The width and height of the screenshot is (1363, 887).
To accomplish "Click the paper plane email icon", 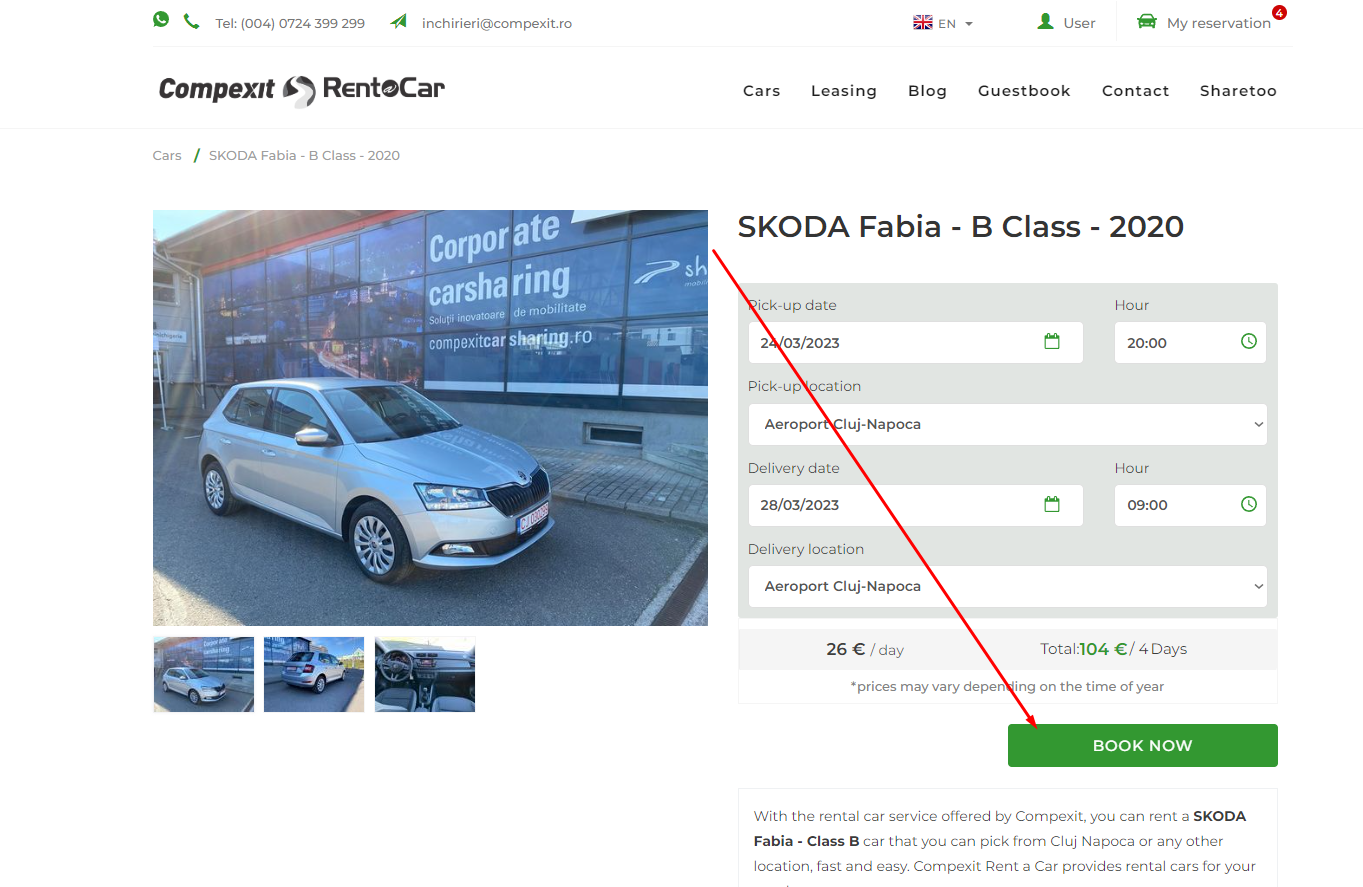I will (399, 21).
